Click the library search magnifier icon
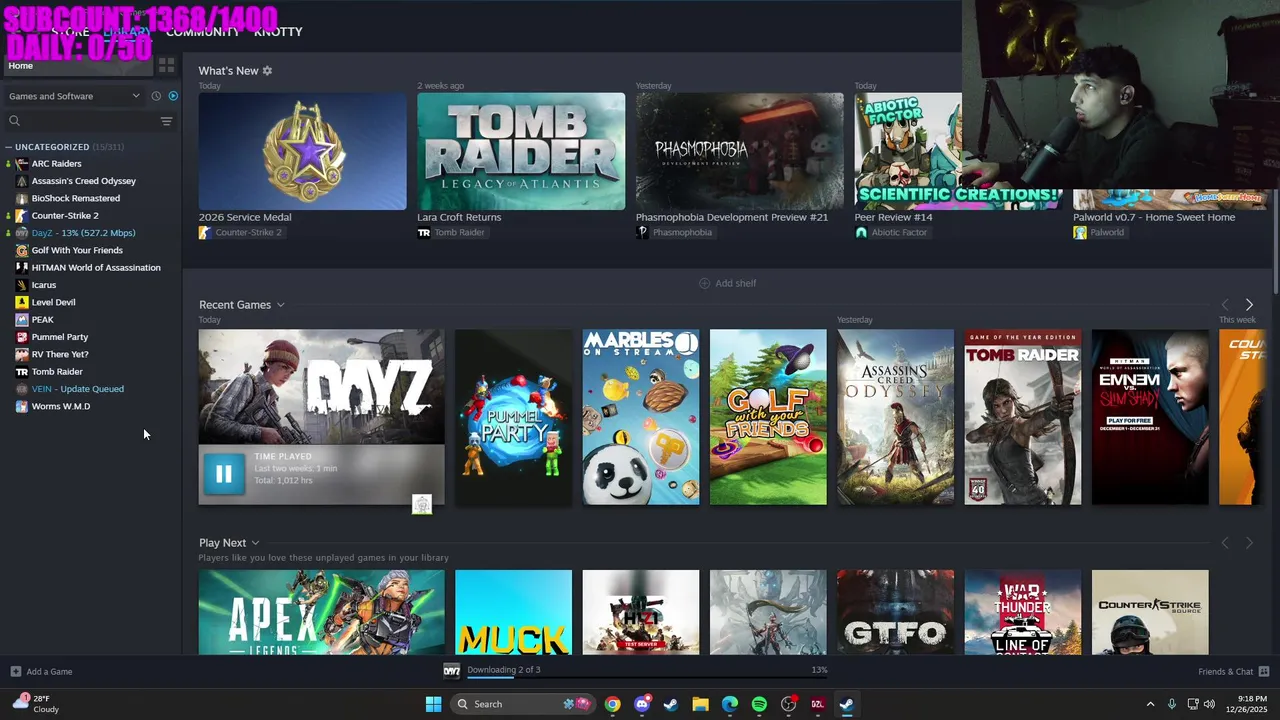This screenshot has height=720, width=1280. click(14, 121)
